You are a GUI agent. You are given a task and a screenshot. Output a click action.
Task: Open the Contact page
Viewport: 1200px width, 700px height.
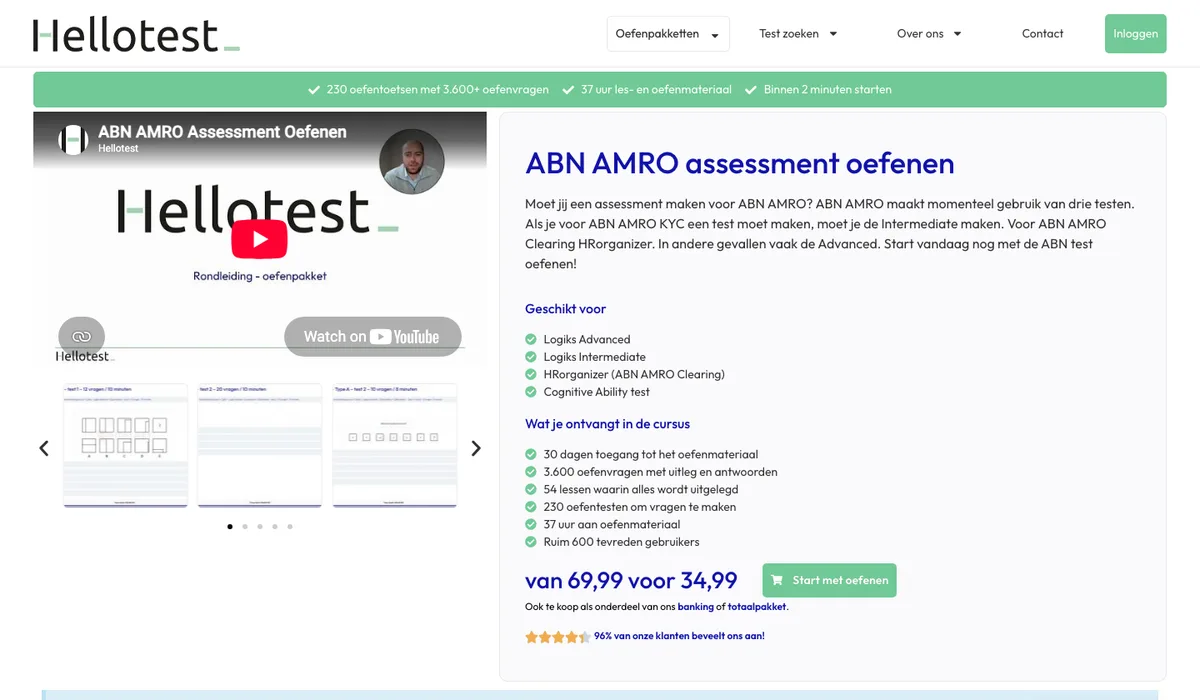1042,34
